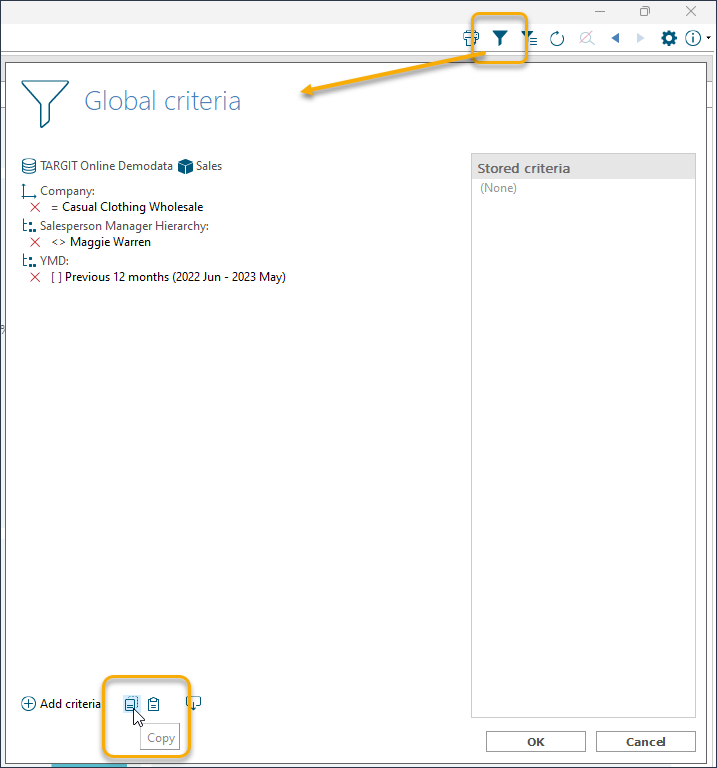Viewport: 717px width, 768px height.
Task: Go back with blue left arrow
Action: coord(616,38)
